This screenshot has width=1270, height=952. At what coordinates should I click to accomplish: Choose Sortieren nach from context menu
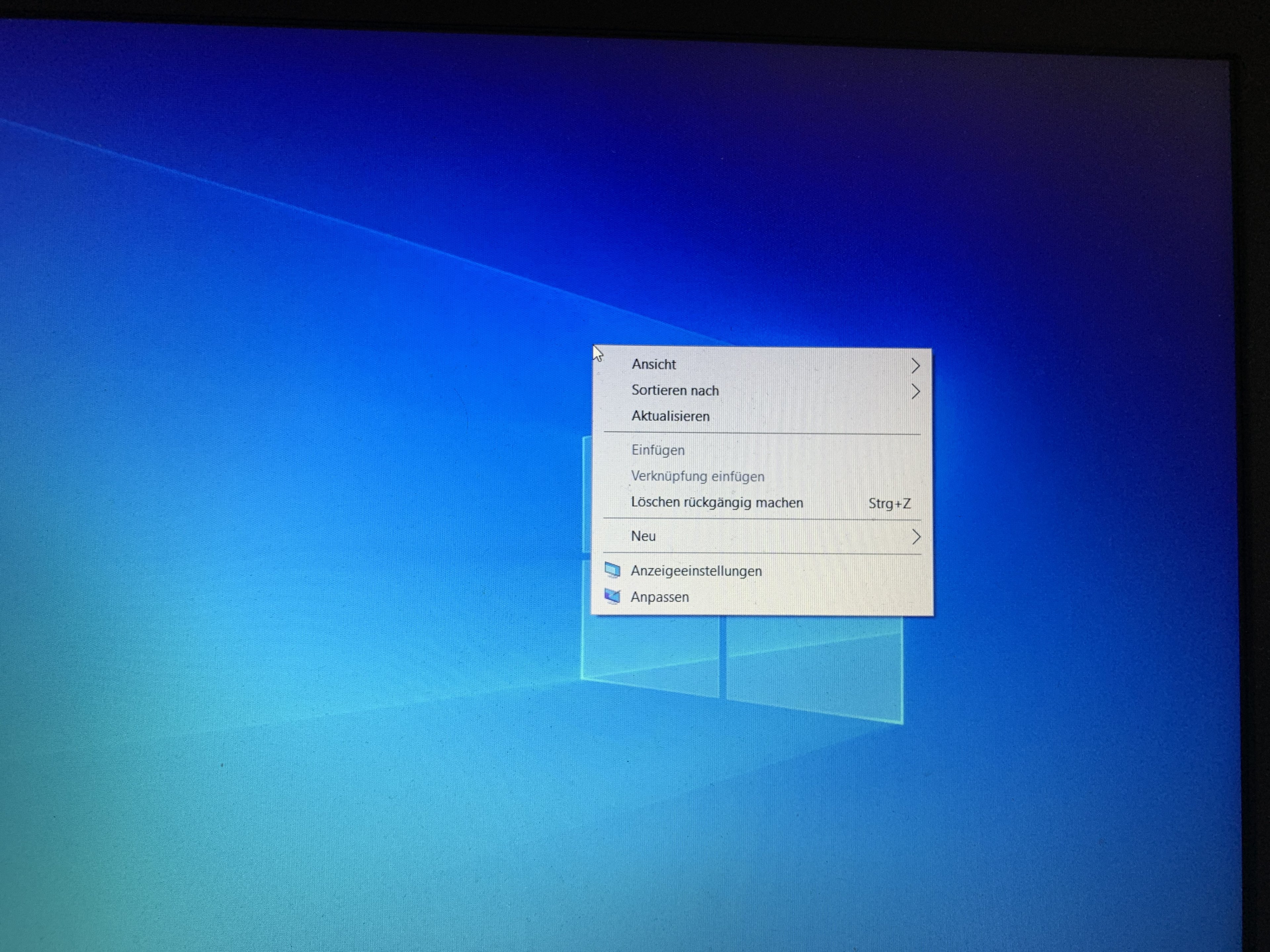675,391
